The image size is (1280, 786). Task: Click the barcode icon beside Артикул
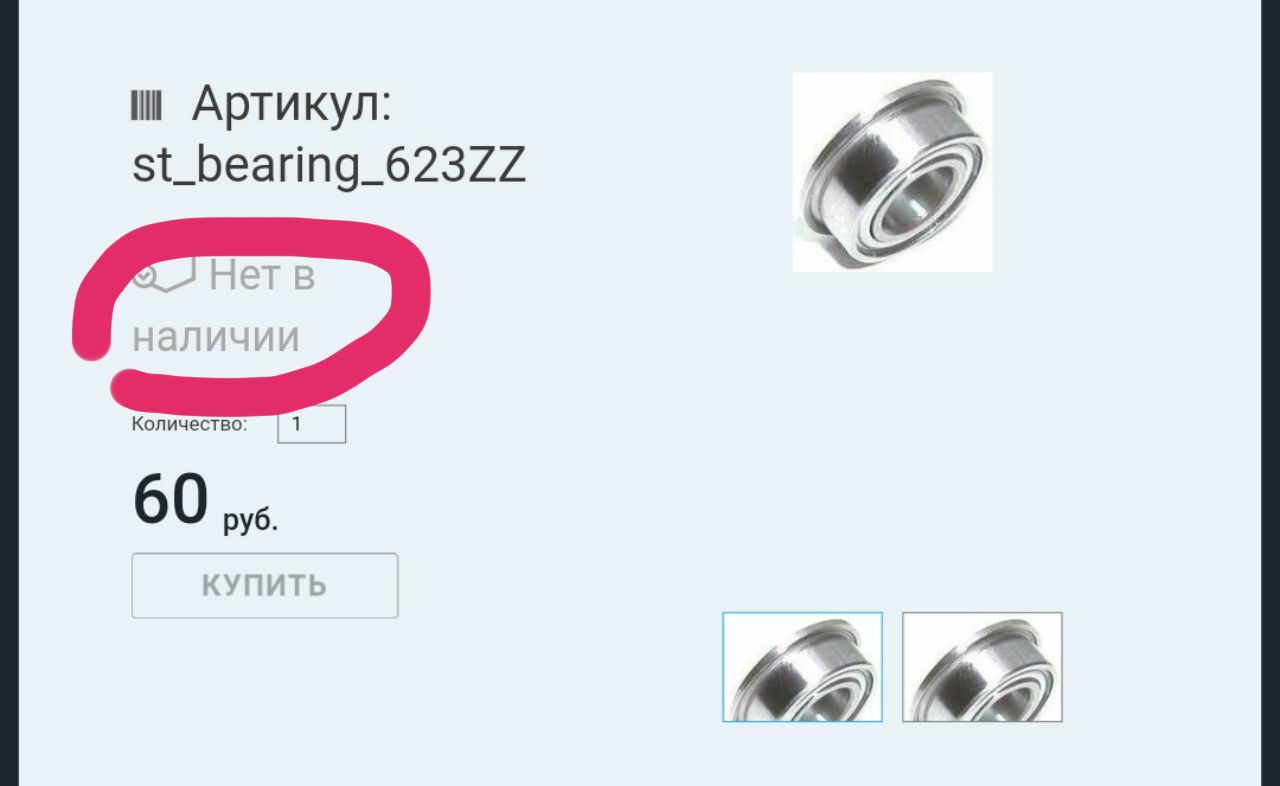pyautogui.click(x=146, y=105)
